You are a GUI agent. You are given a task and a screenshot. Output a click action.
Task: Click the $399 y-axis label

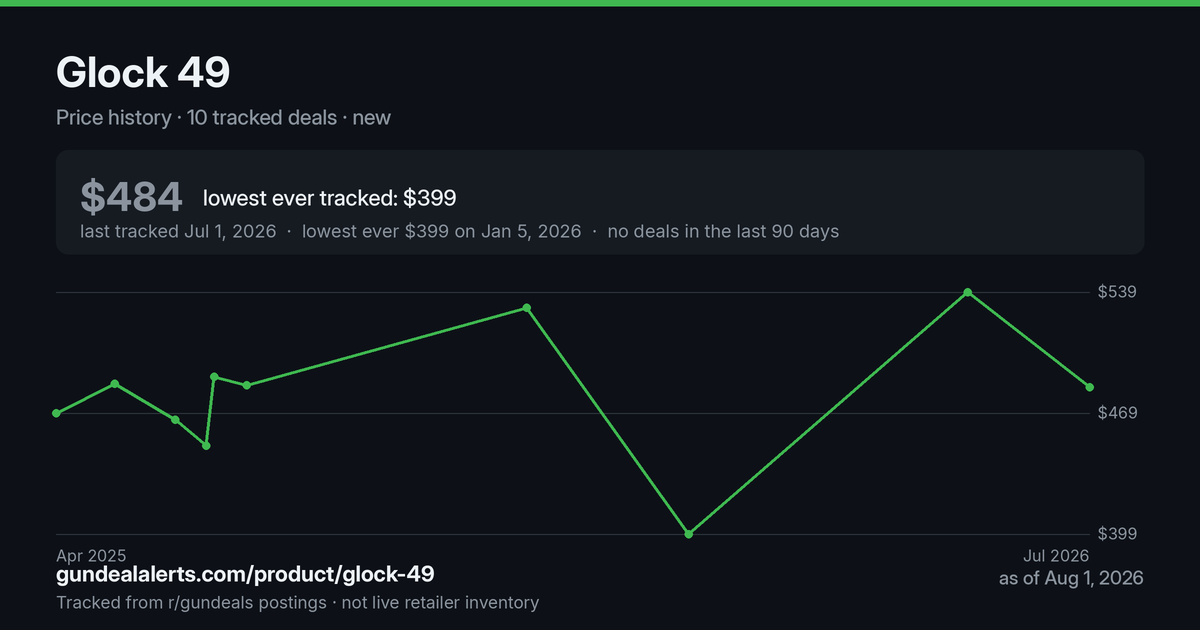pos(1118,534)
